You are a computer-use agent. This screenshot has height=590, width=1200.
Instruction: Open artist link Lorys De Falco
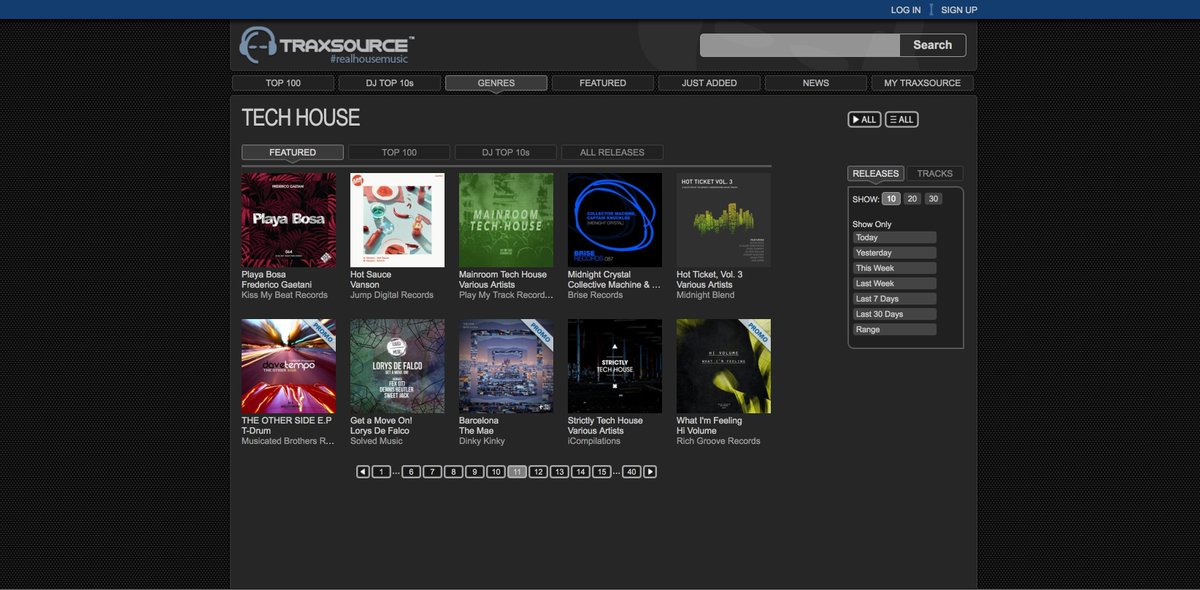(x=381, y=431)
